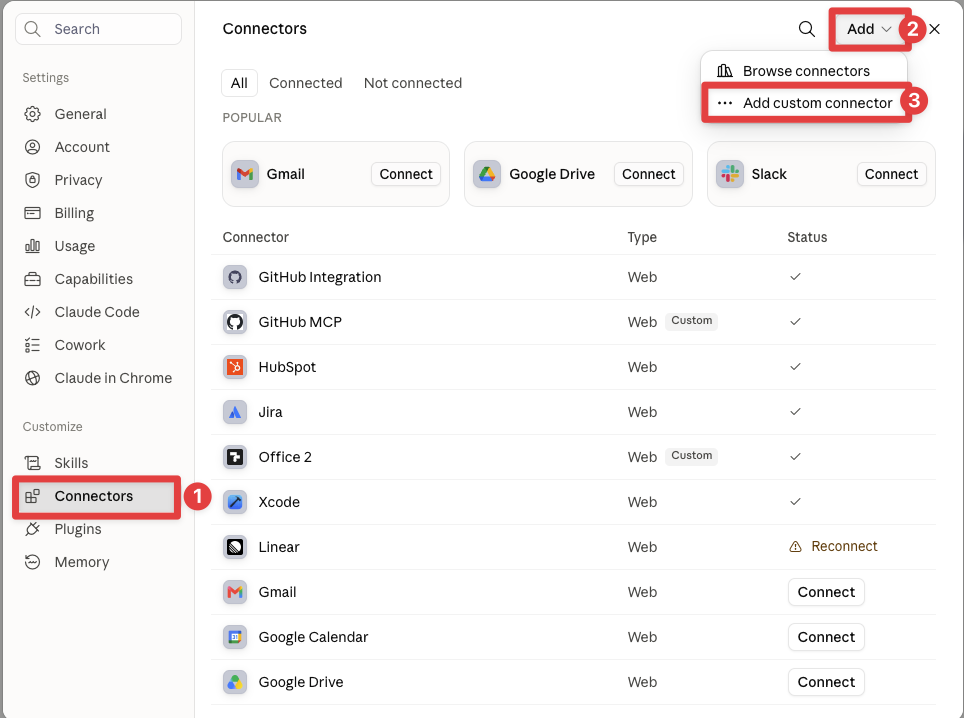Choose Browse connectors from the menu
This screenshot has height=718, width=964.
point(805,71)
